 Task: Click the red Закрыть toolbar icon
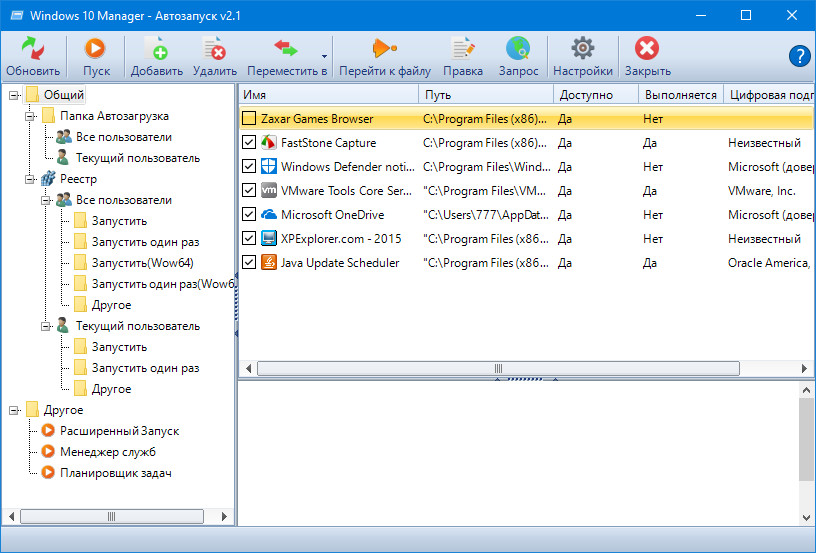pos(647,48)
